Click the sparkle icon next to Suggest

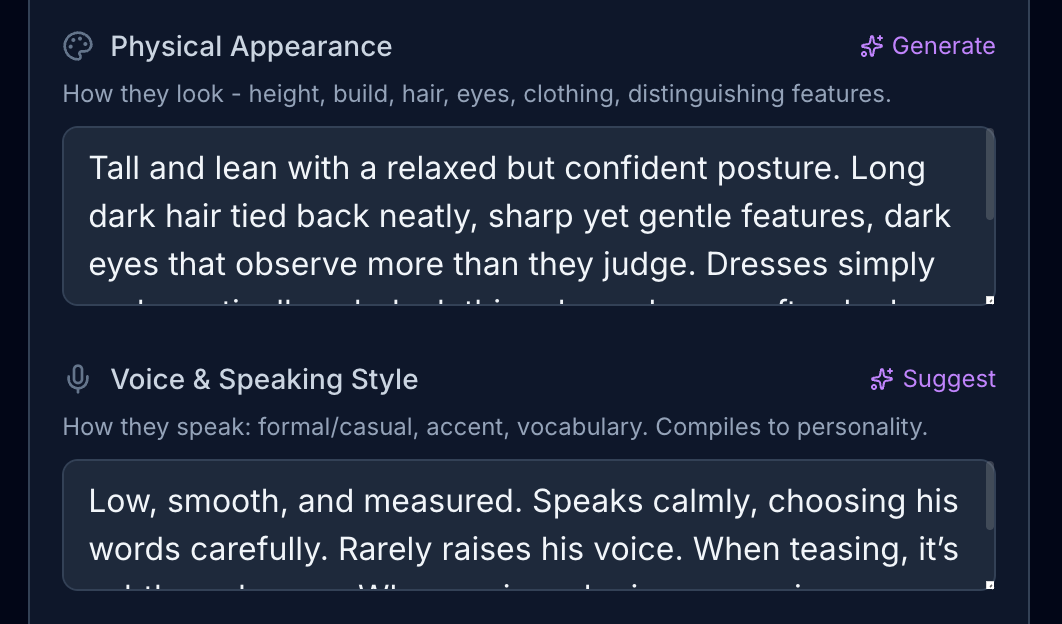coord(882,380)
